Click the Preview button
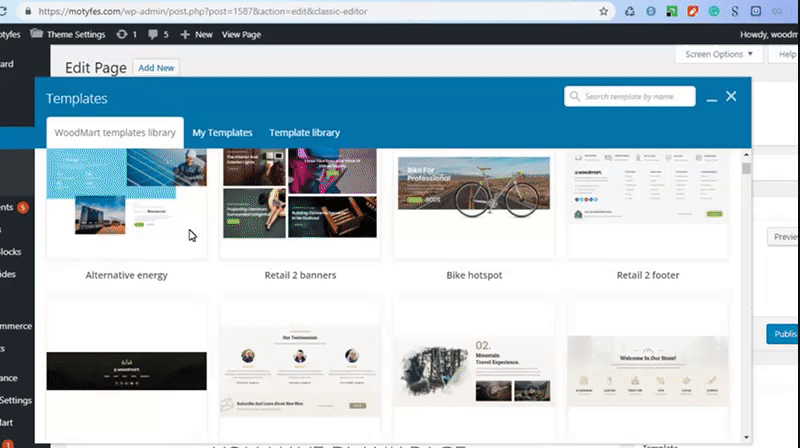Image resolution: width=800 pixels, height=448 pixels. click(784, 237)
